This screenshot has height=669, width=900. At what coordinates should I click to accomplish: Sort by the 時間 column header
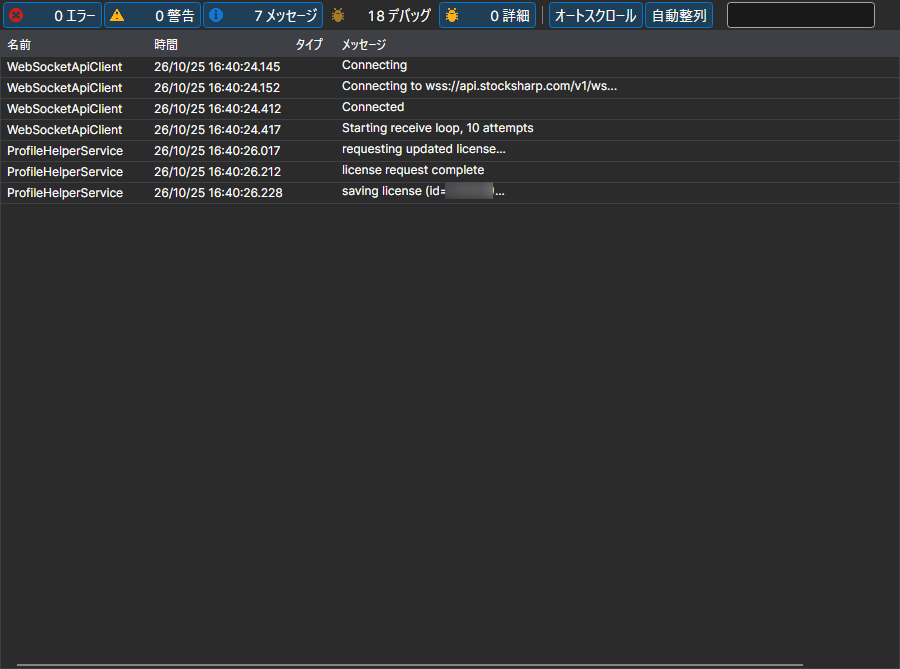point(166,45)
